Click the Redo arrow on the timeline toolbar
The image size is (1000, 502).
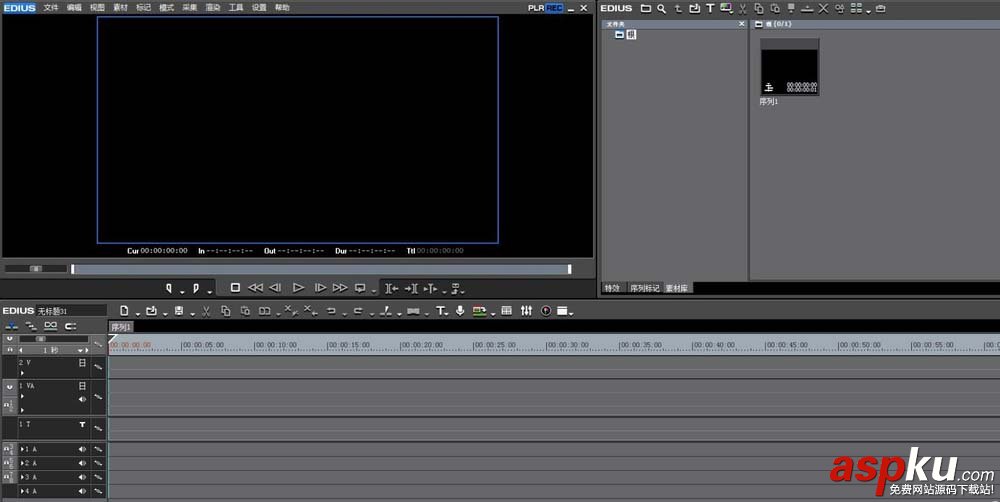(x=358, y=311)
